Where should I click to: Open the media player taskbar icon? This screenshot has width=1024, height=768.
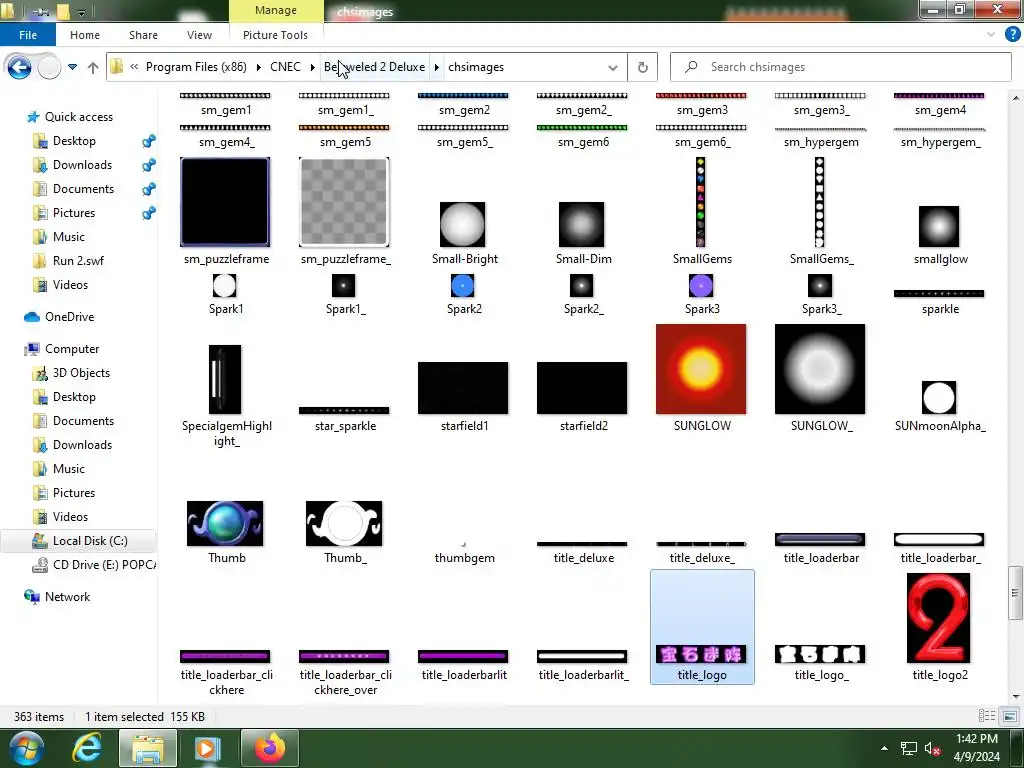[206, 748]
